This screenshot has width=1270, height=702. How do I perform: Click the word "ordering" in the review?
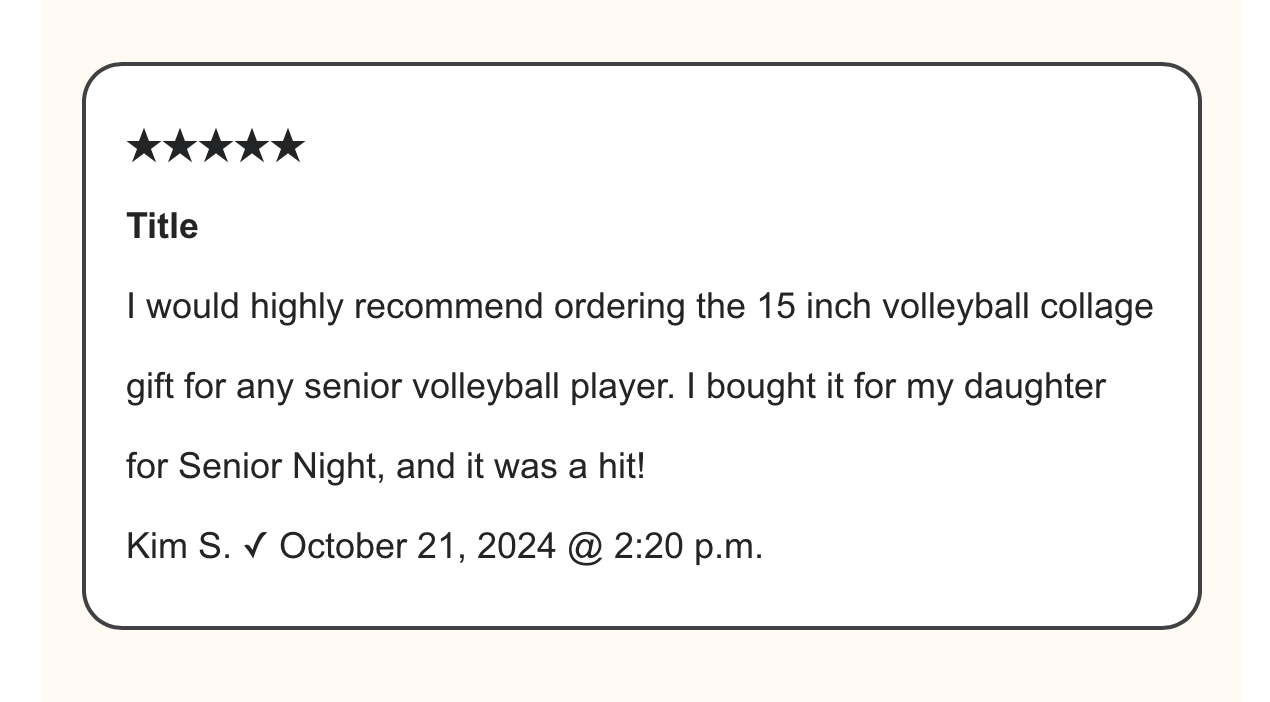pyautogui.click(x=619, y=306)
